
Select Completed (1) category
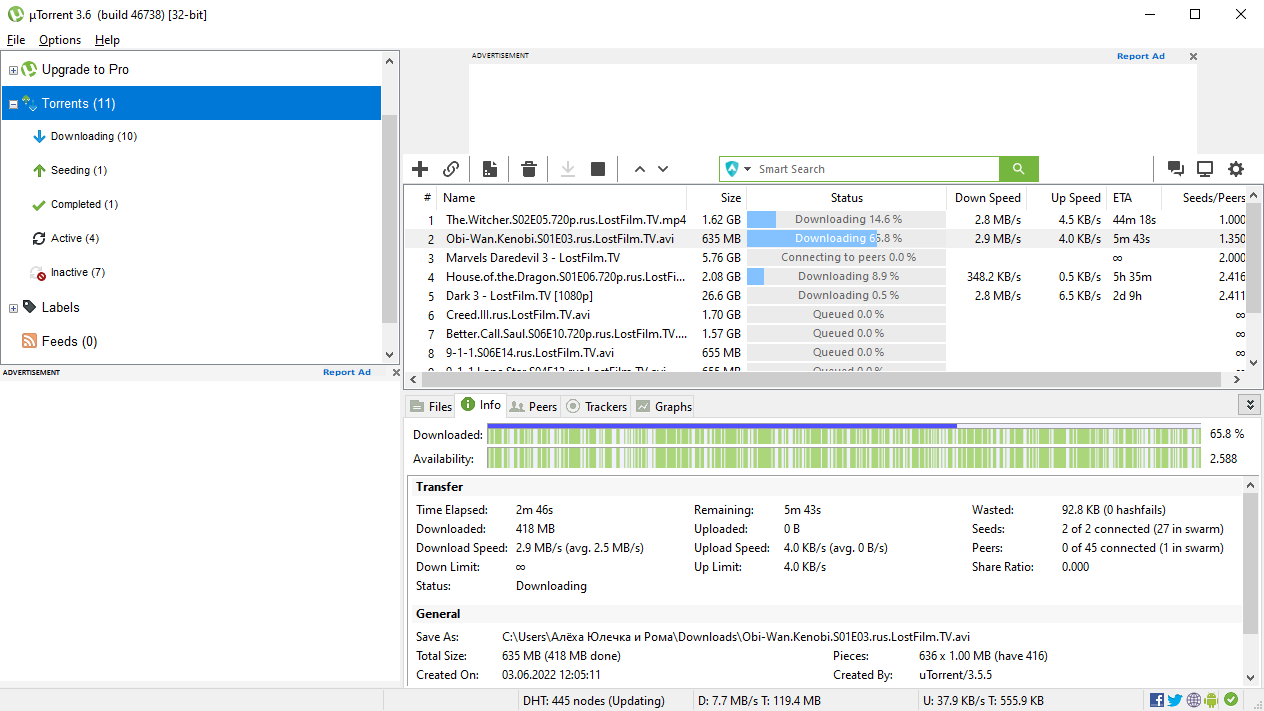click(85, 204)
